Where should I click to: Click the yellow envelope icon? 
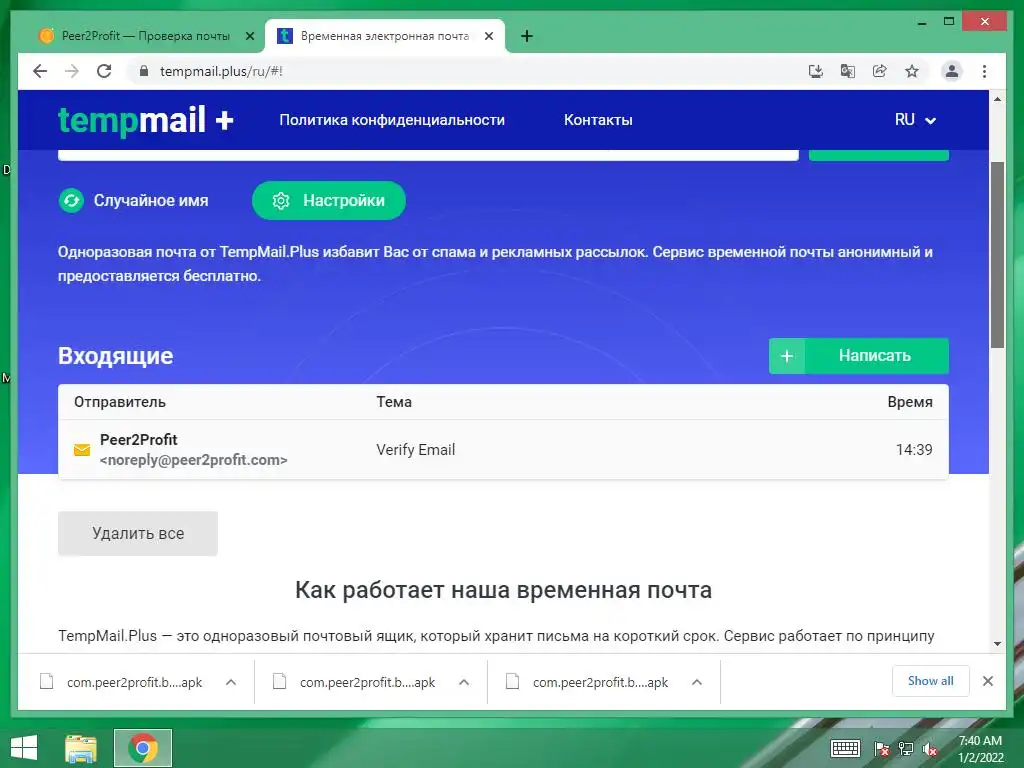[82, 450]
